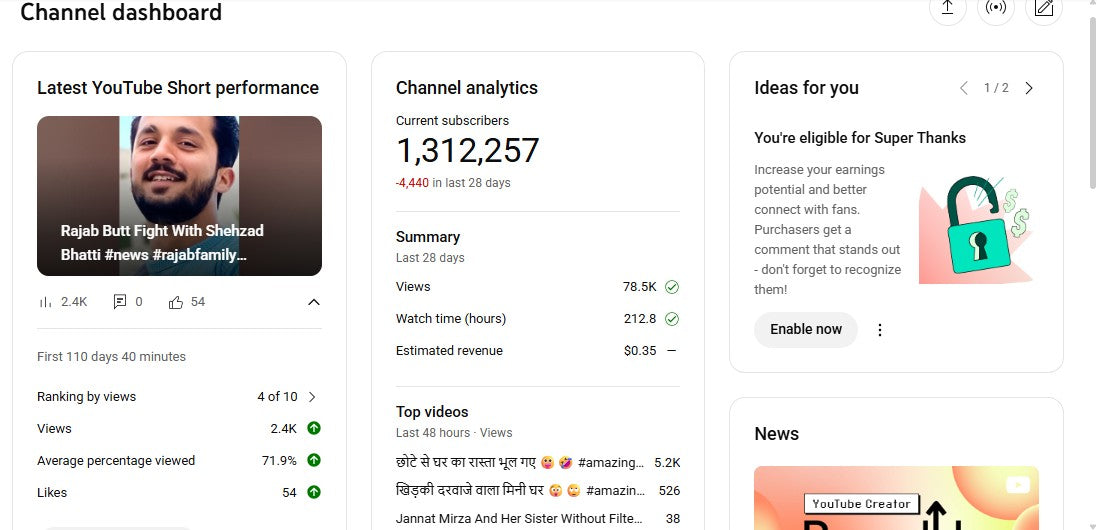The image size is (1097, 530).
Task: Click the green checkmark next to Watch time
Action: 672,319
